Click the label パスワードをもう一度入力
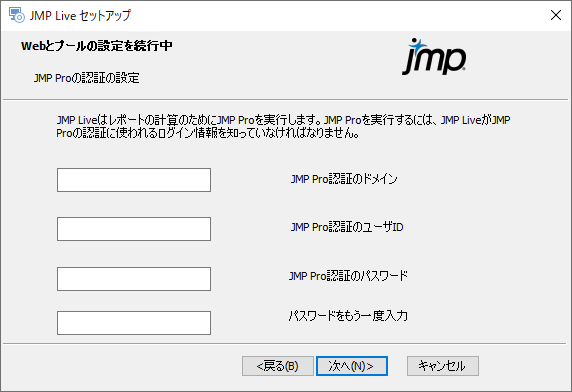The image size is (572, 392). tap(348, 315)
